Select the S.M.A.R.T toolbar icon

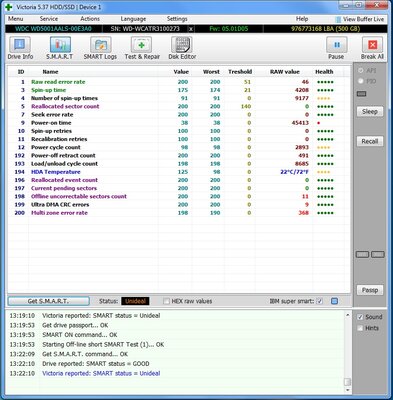(x=60, y=45)
